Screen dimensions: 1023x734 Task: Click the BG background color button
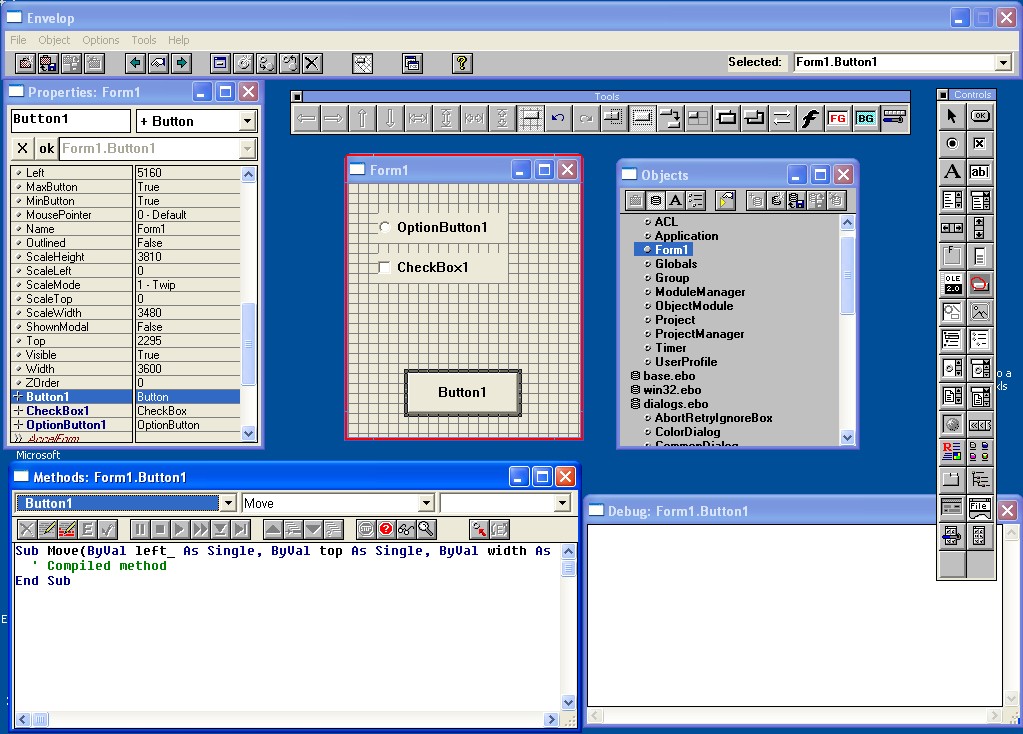[x=865, y=118]
